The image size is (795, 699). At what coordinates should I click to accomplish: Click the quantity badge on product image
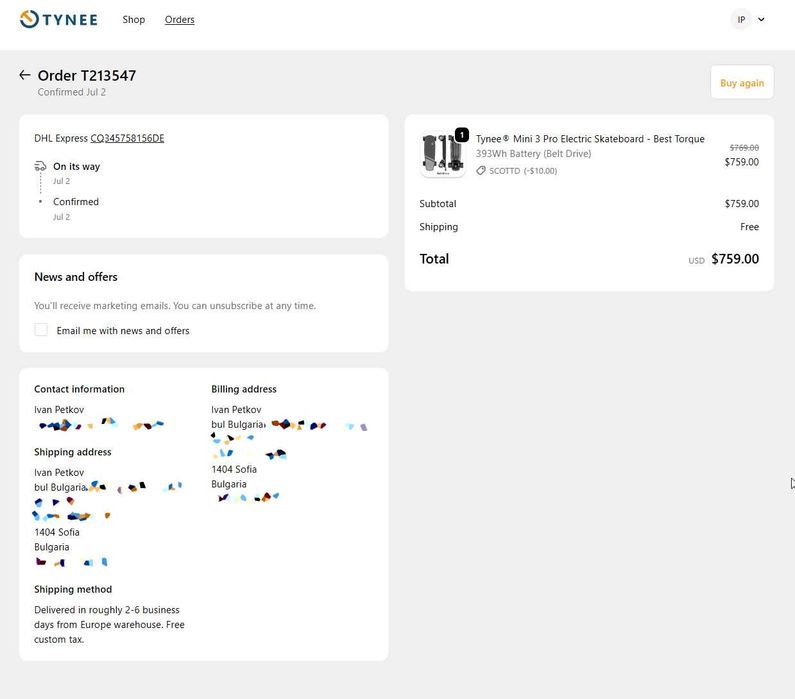tap(462, 135)
